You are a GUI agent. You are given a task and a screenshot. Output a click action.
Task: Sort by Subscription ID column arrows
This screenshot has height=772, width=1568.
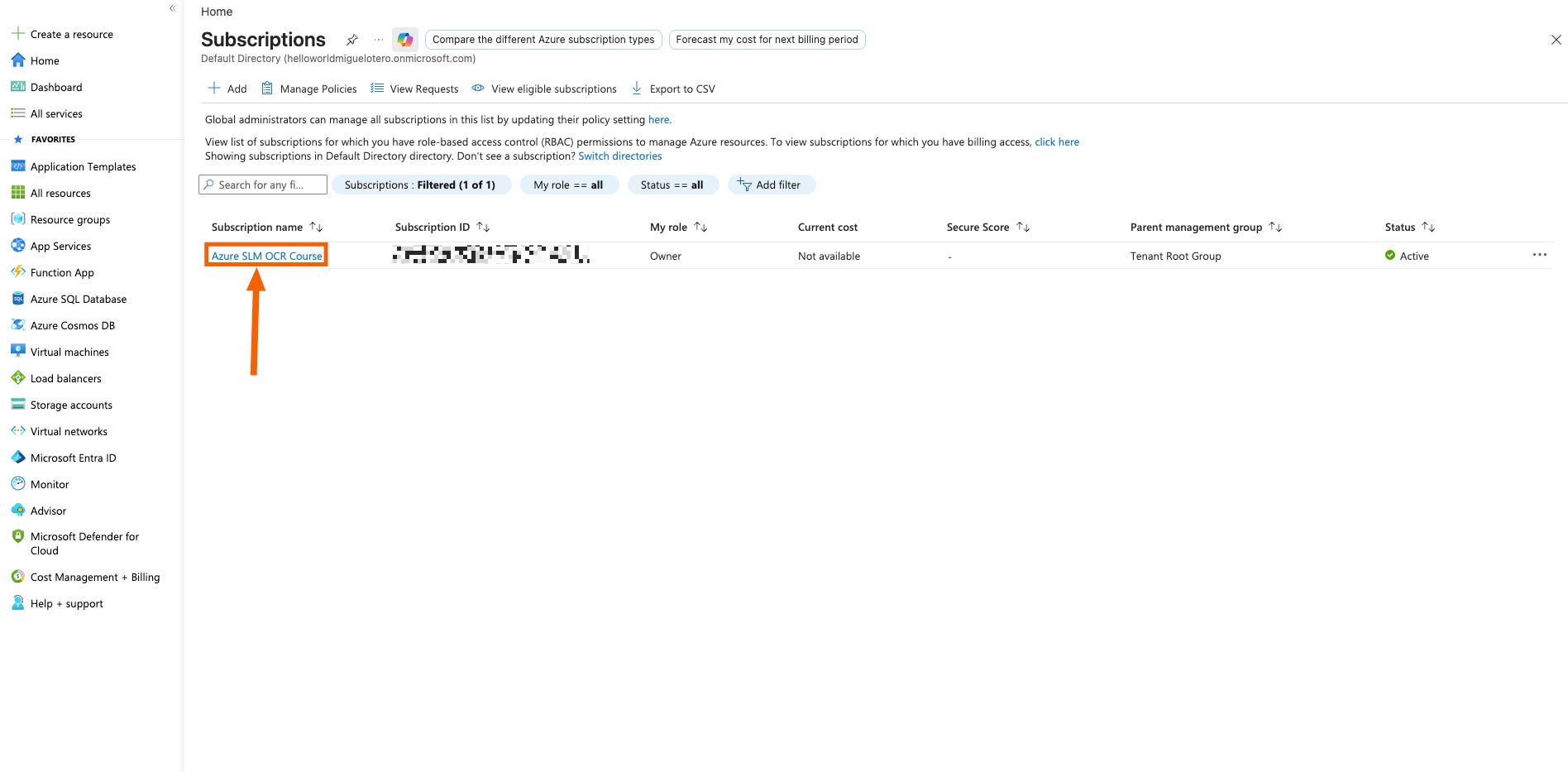[483, 227]
